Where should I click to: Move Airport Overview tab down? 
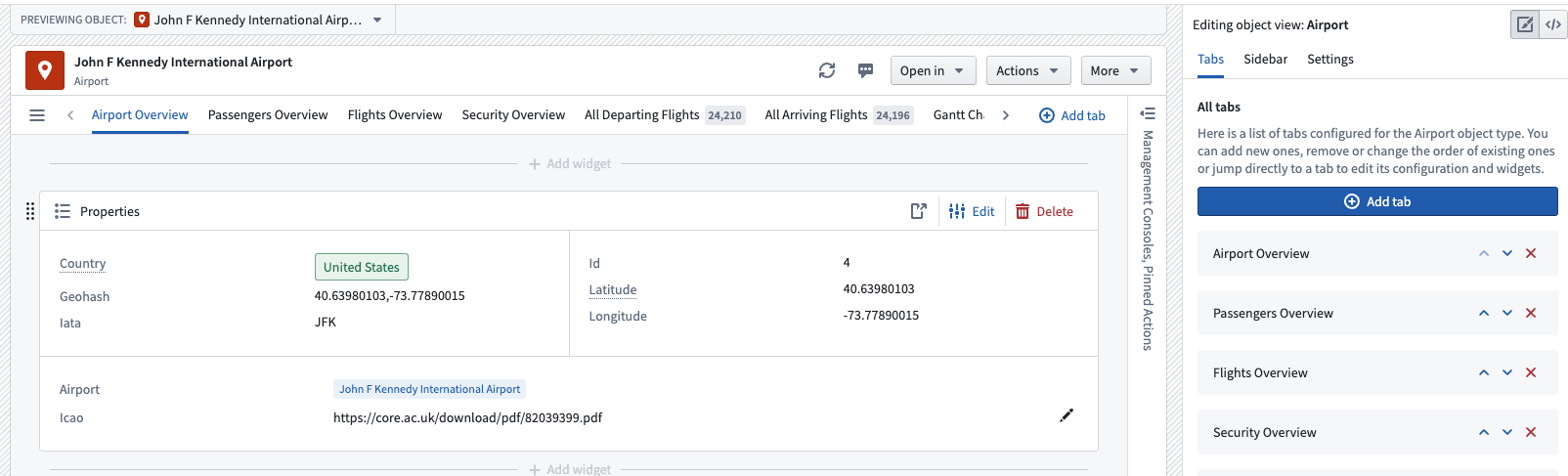pyautogui.click(x=1507, y=253)
